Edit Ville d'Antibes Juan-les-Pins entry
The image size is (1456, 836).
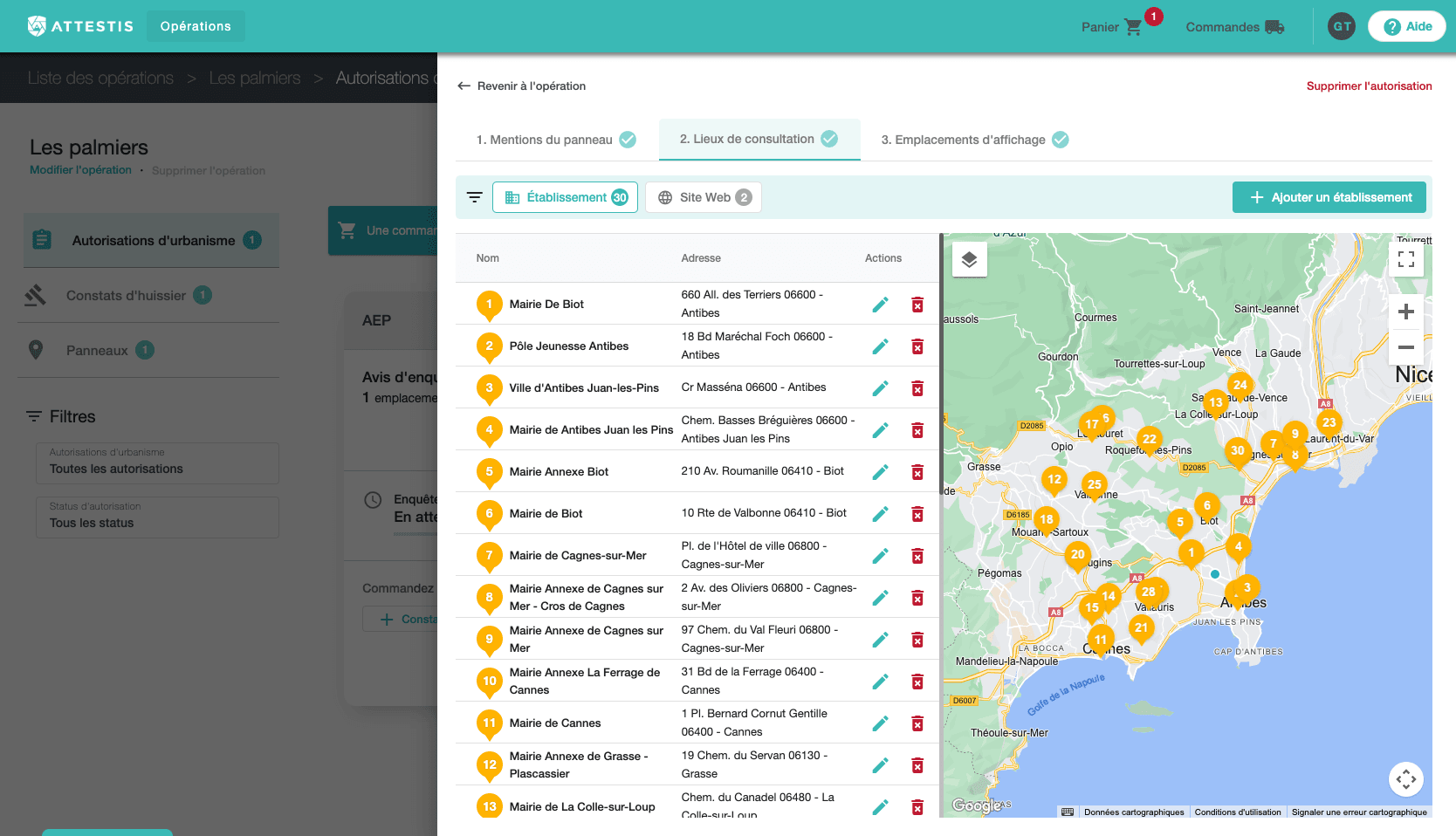(x=880, y=388)
